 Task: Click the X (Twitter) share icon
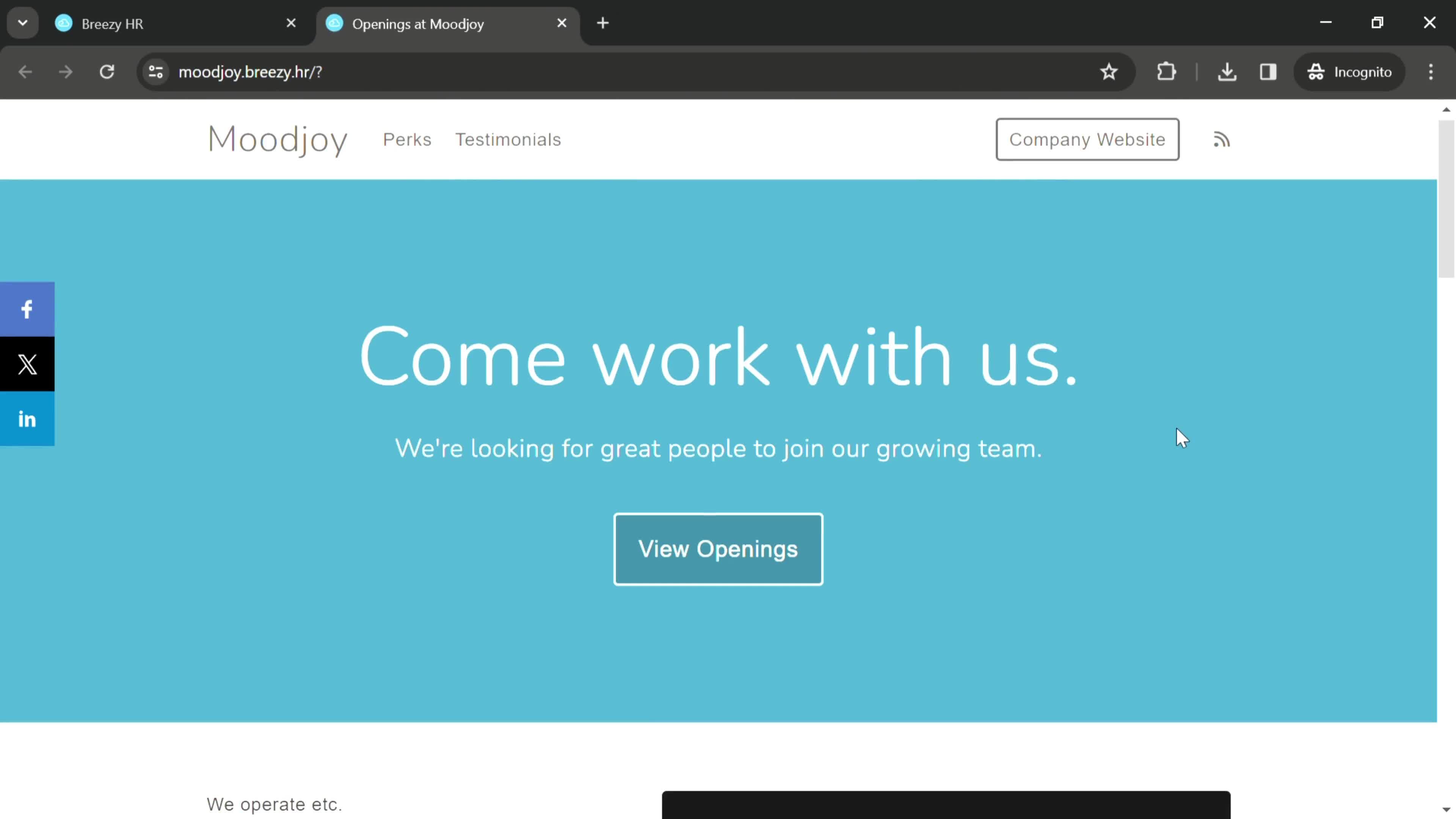(27, 364)
